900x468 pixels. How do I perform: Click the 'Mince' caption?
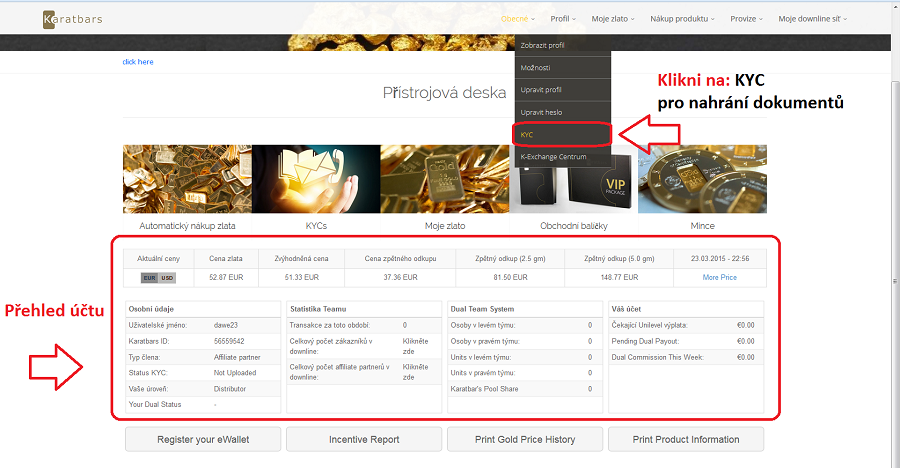pyautogui.click(x=703, y=226)
